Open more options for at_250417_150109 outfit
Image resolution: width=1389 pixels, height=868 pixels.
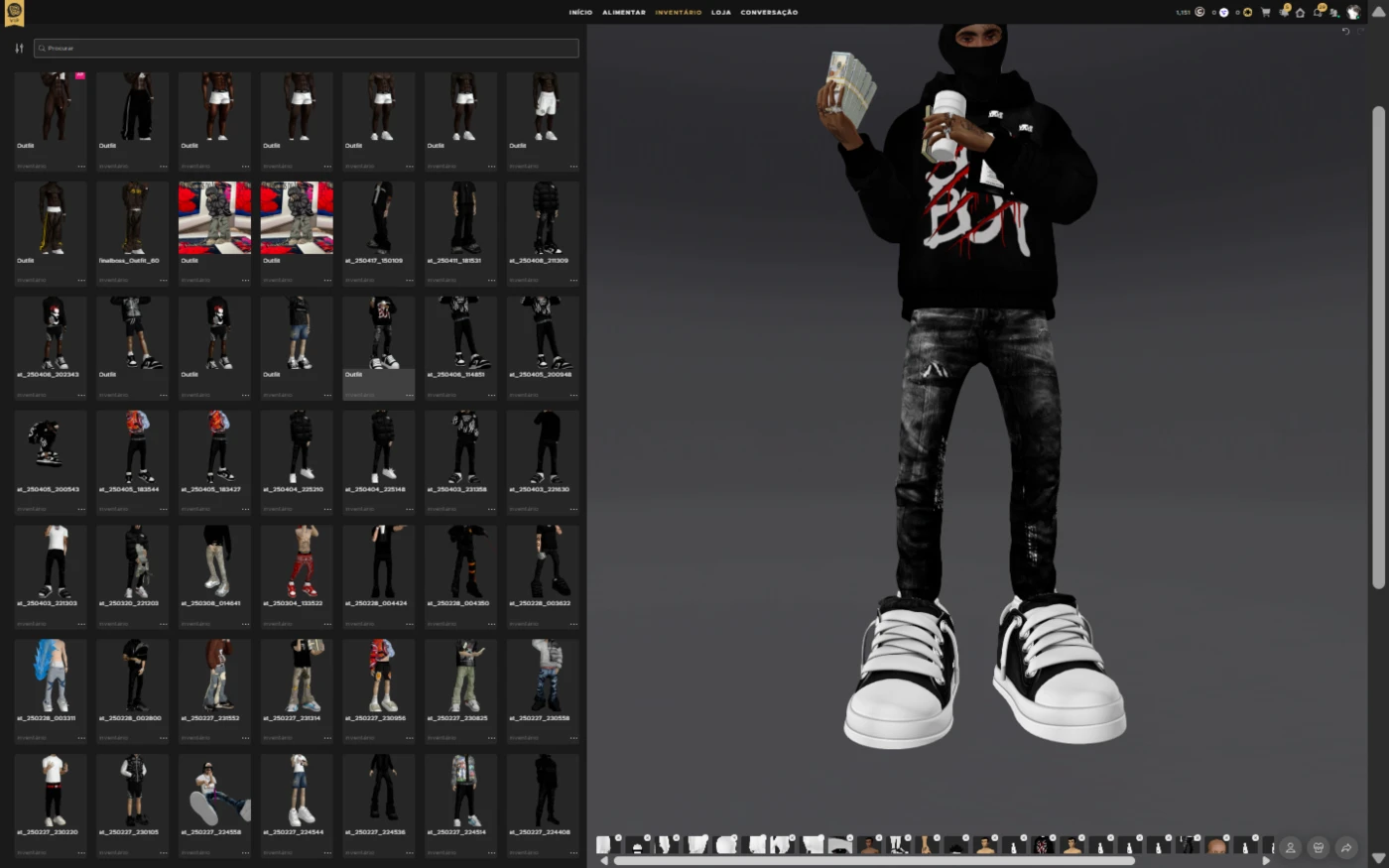[x=409, y=280]
